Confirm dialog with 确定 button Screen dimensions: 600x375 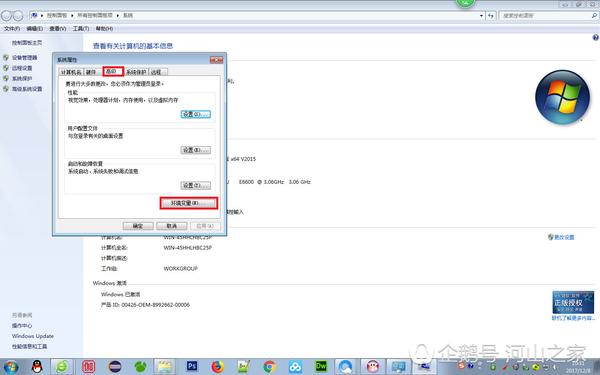point(138,226)
